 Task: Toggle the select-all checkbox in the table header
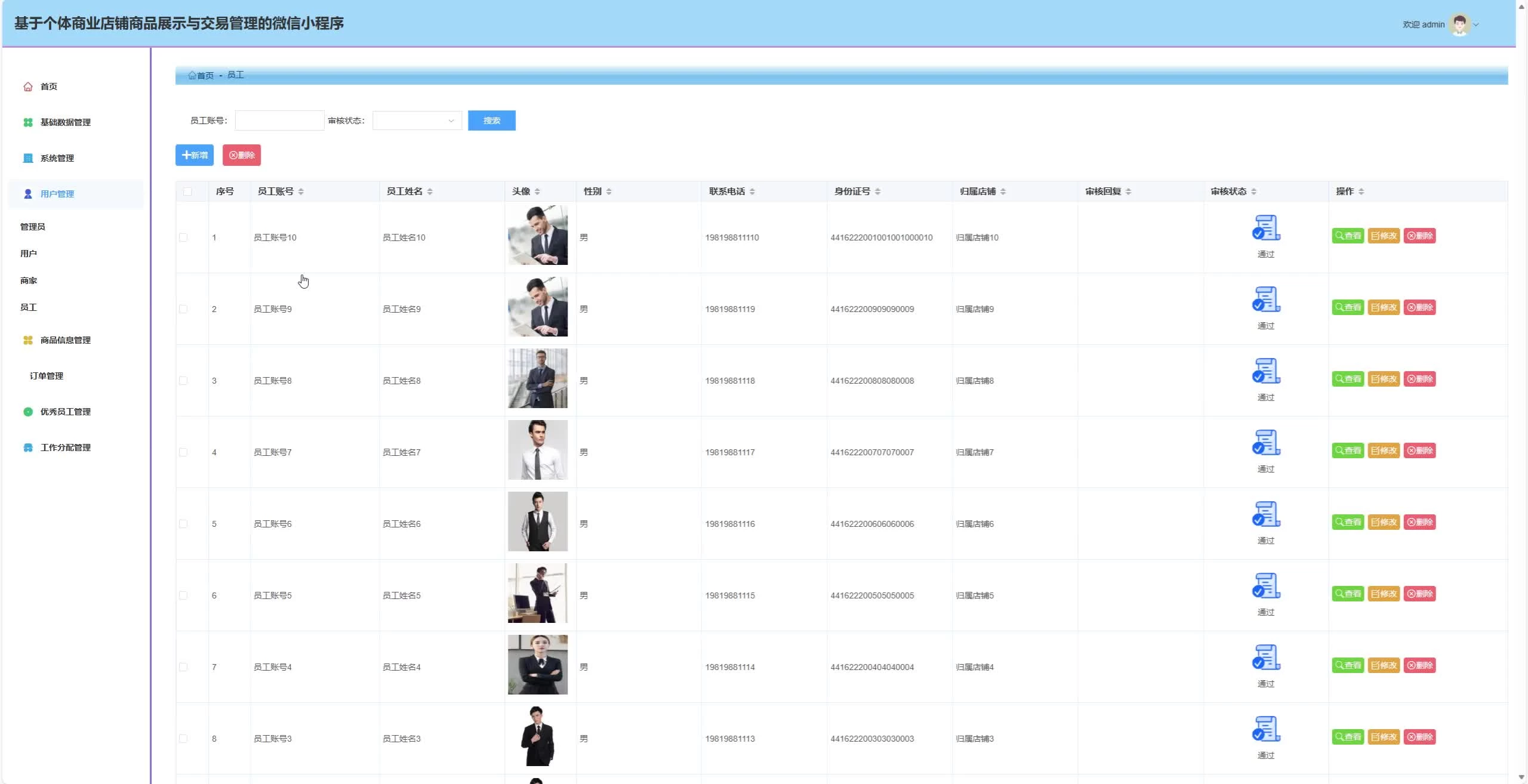tap(187, 192)
